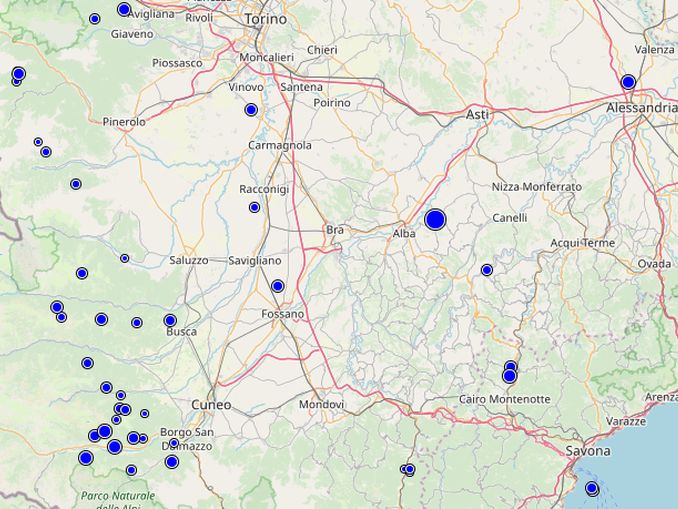Click the marker south of Savona
The width and height of the screenshot is (678, 509).
pyautogui.click(x=591, y=488)
